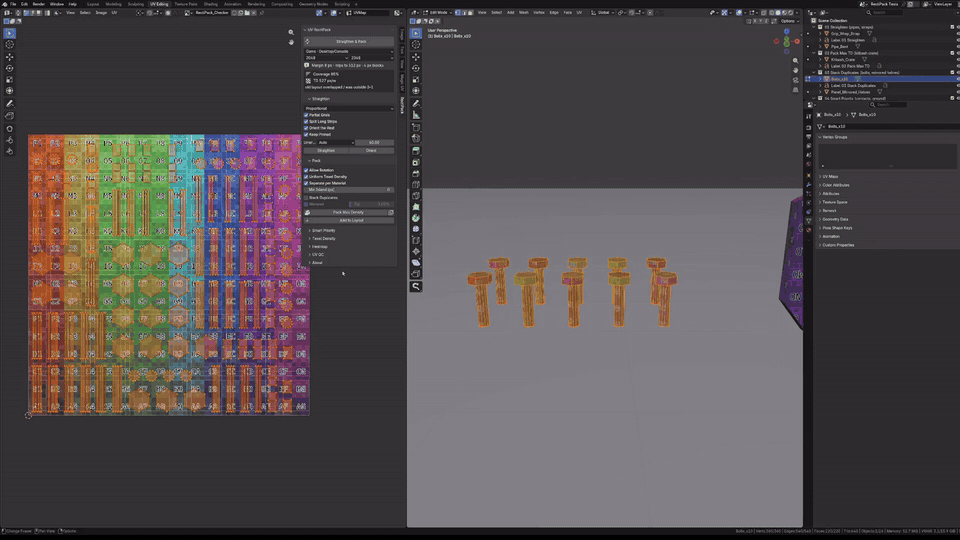This screenshot has height=540, width=960.
Task: Click the Straighten button
Action: tap(326, 151)
